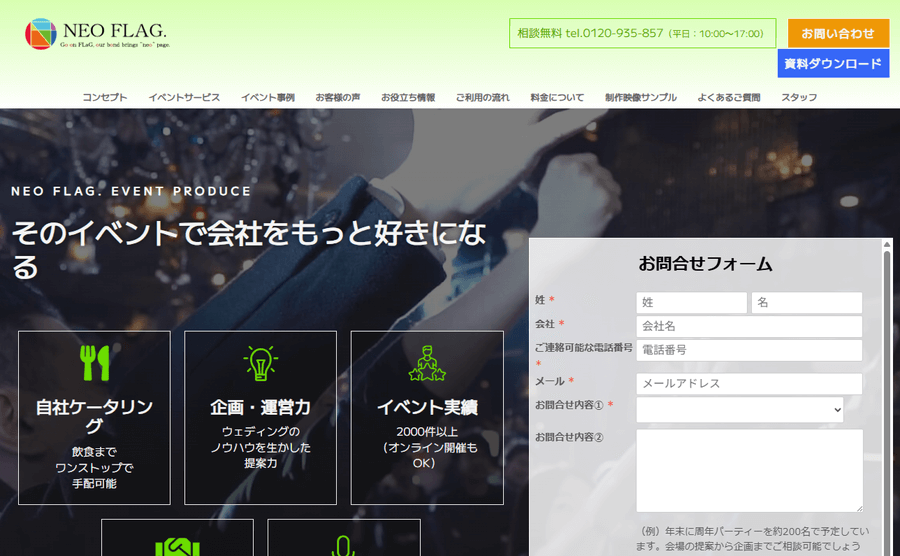Click the 自社ケータリング card title

click(x=94, y=416)
